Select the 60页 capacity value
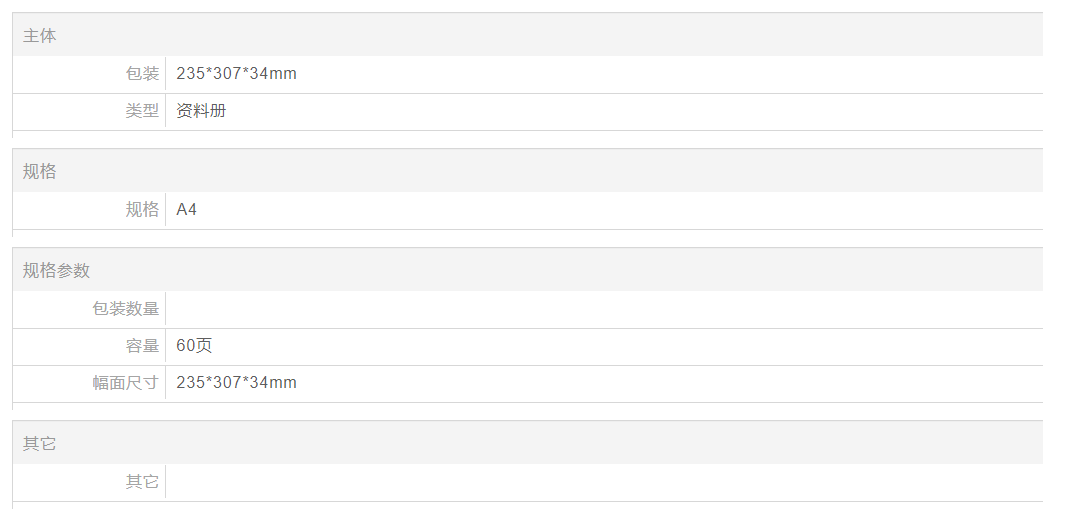This screenshot has height=520, width=1074. pos(194,346)
